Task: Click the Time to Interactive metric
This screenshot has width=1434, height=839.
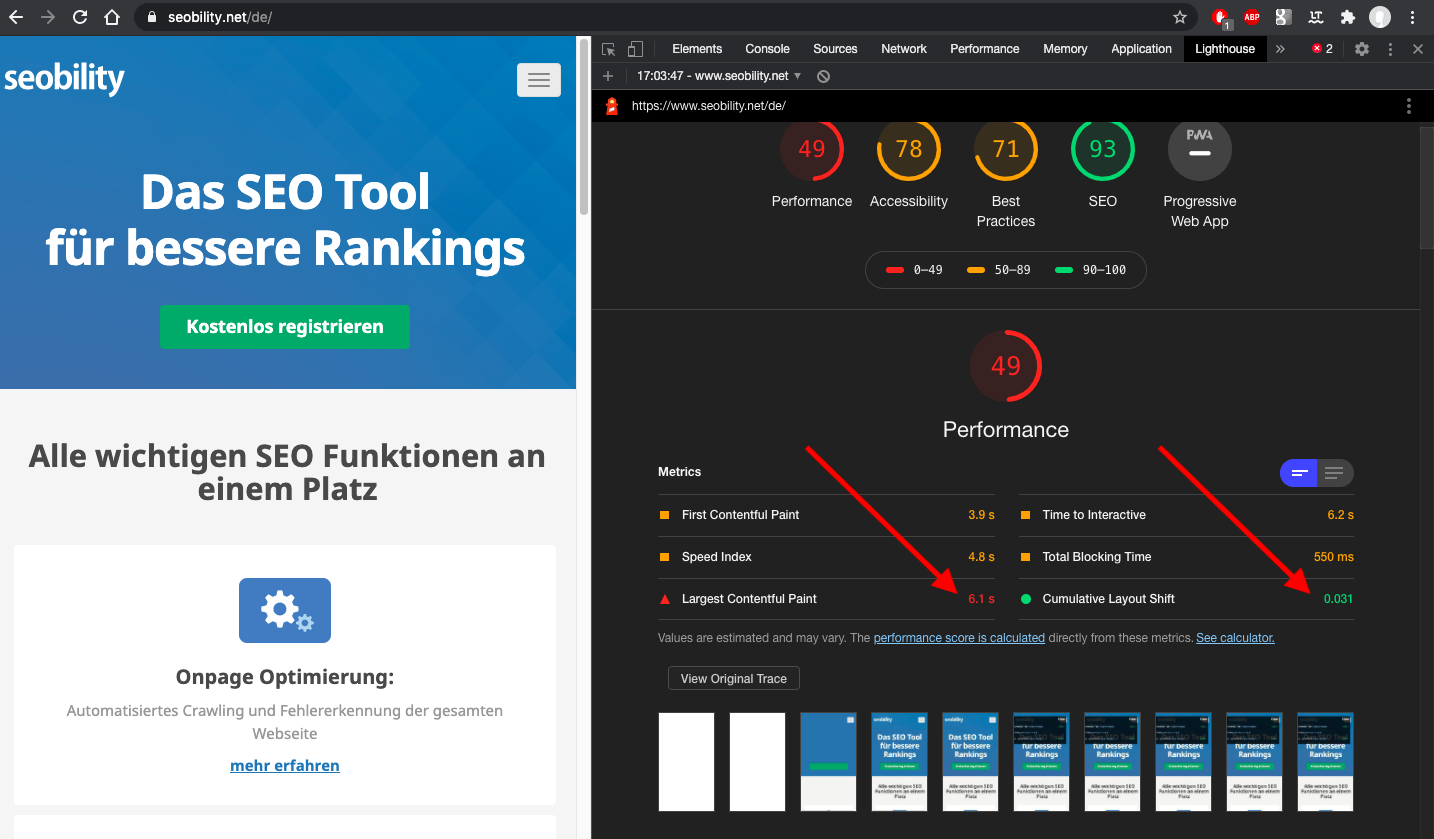Action: (1186, 515)
